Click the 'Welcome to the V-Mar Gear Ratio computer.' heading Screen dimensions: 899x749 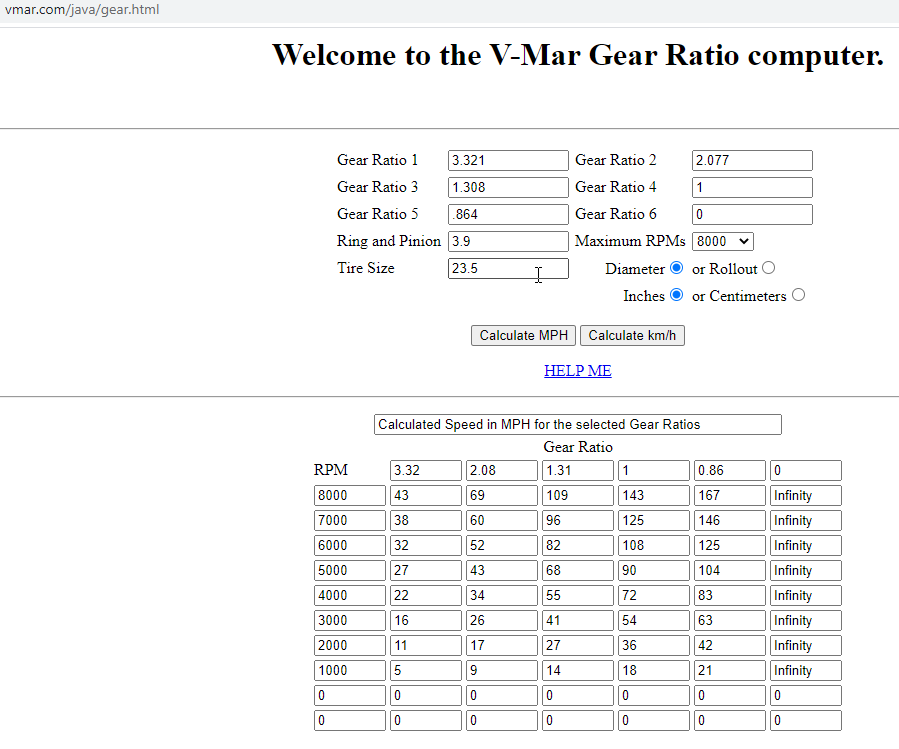tap(577, 55)
